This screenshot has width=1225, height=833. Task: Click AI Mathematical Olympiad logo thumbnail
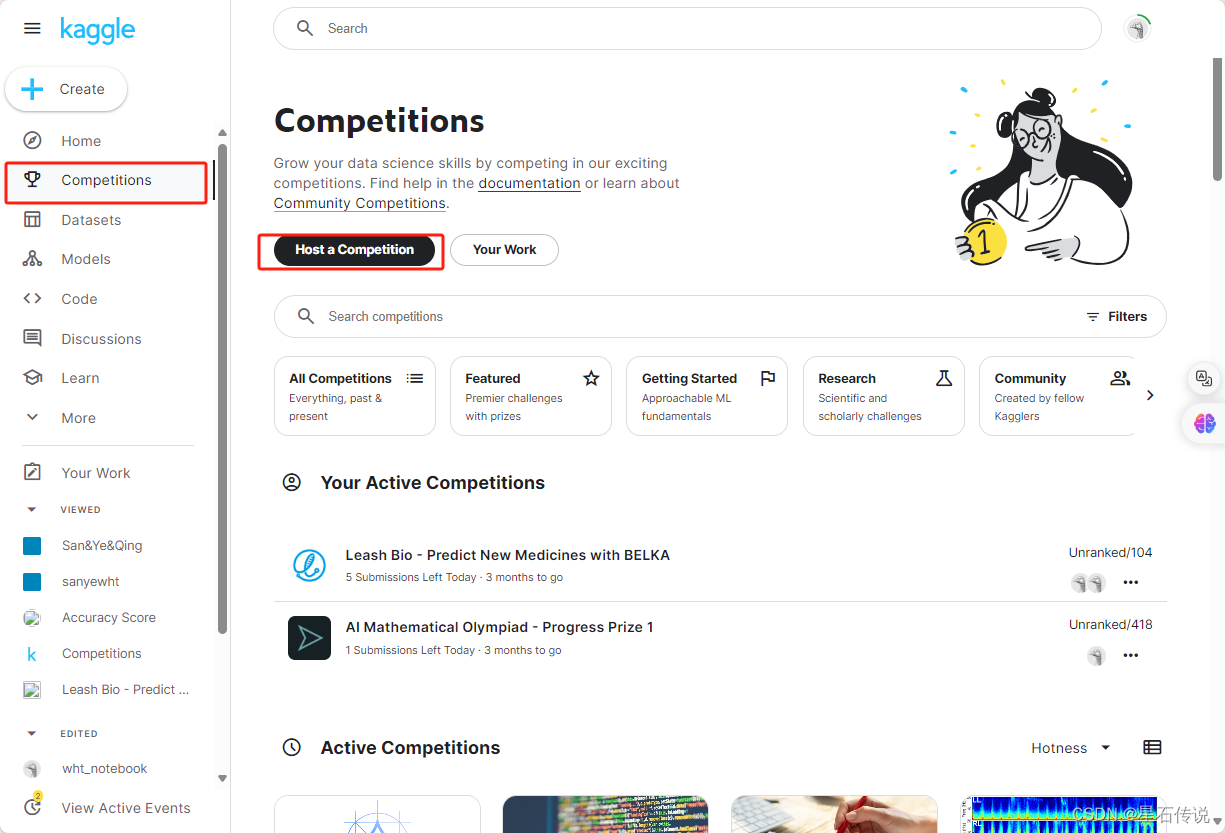(x=310, y=638)
